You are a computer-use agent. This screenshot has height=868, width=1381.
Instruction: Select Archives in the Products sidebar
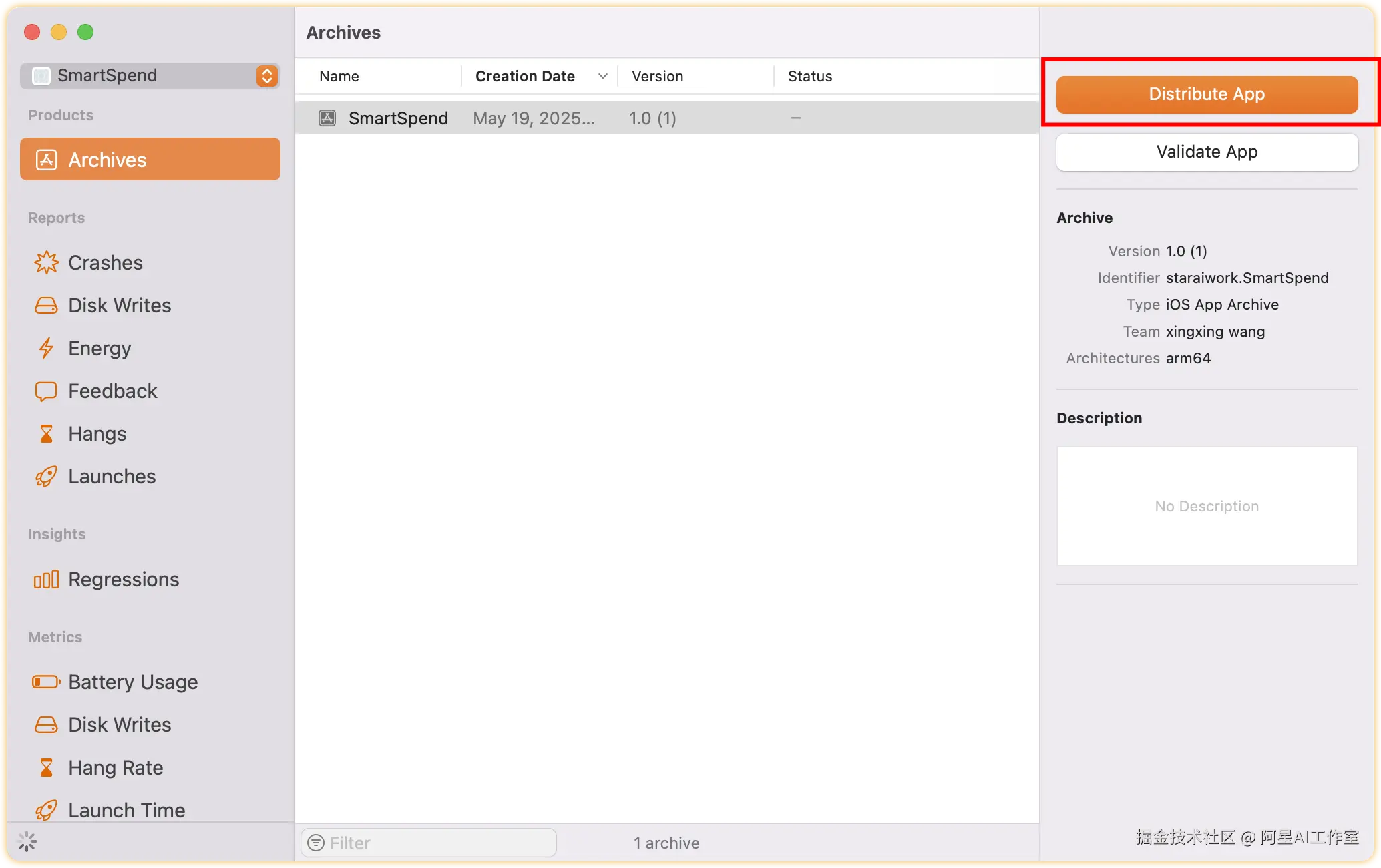pos(150,160)
